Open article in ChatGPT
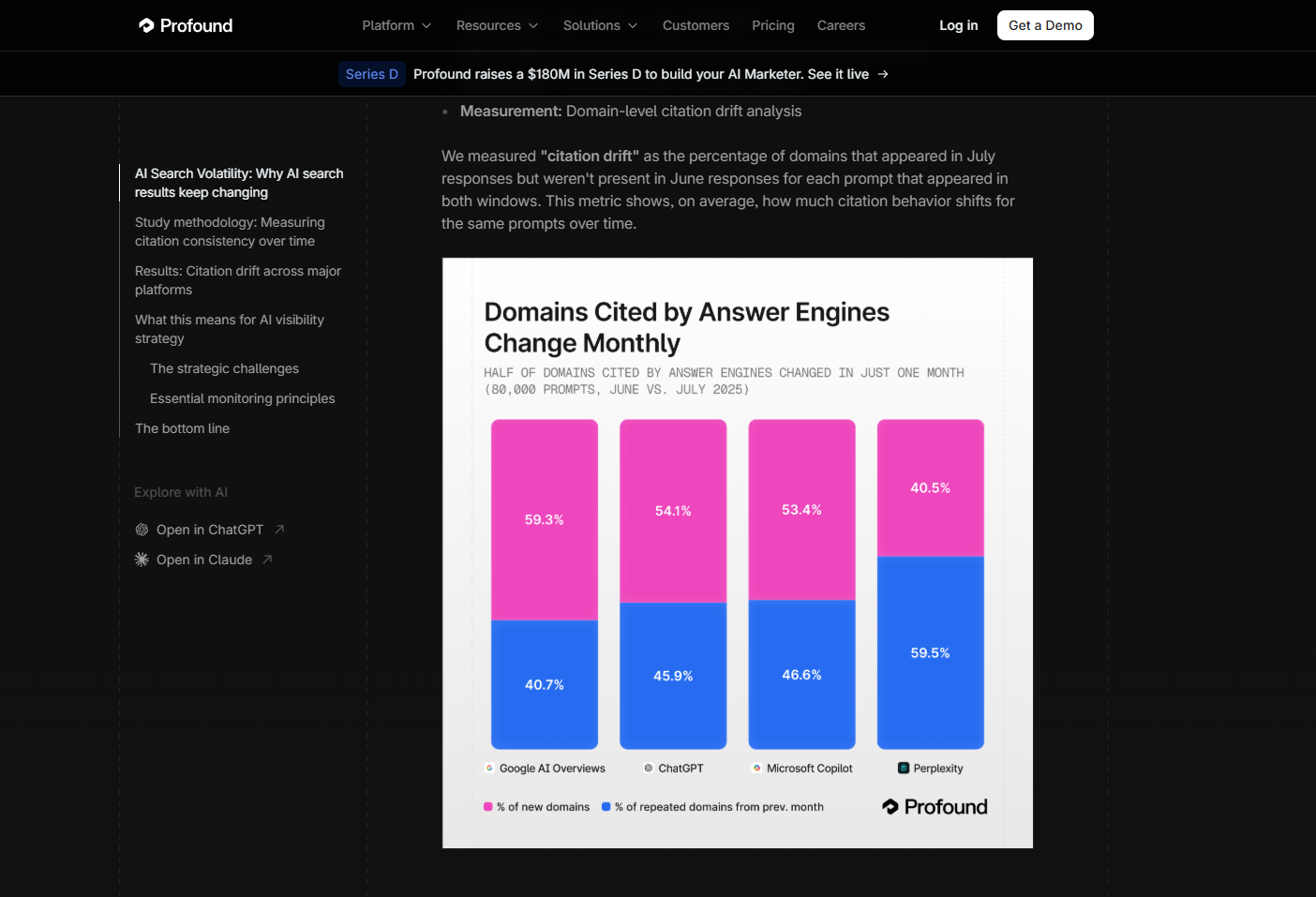The height and width of the screenshot is (897, 1316). pos(210,530)
